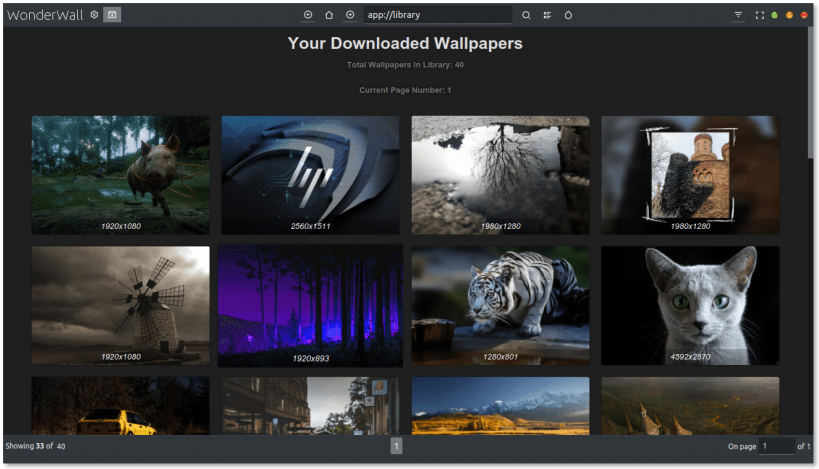Open wallpaper search via magnifier icon
Viewport: 819px width, 469px height.
[526, 15]
